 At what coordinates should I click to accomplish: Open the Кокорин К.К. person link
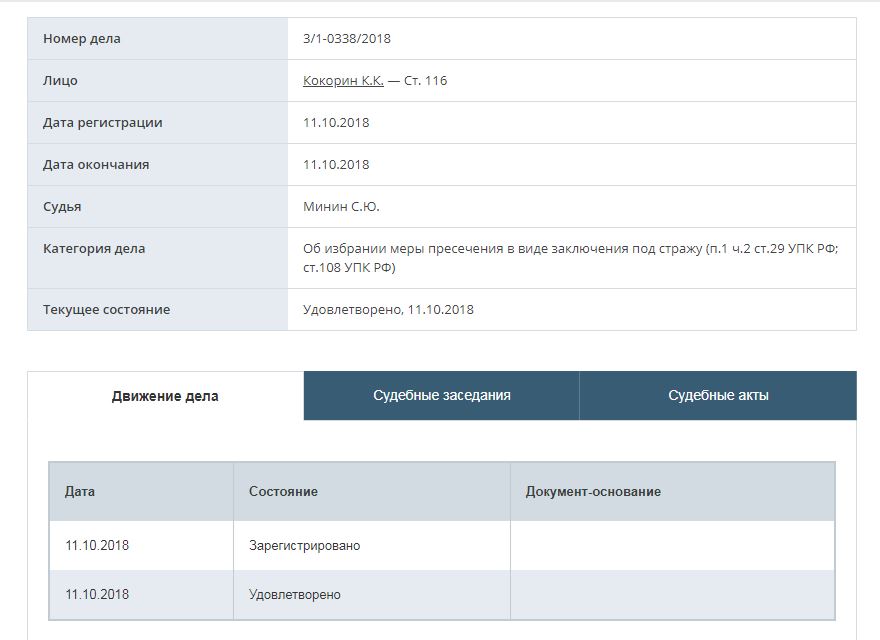[x=343, y=81]
